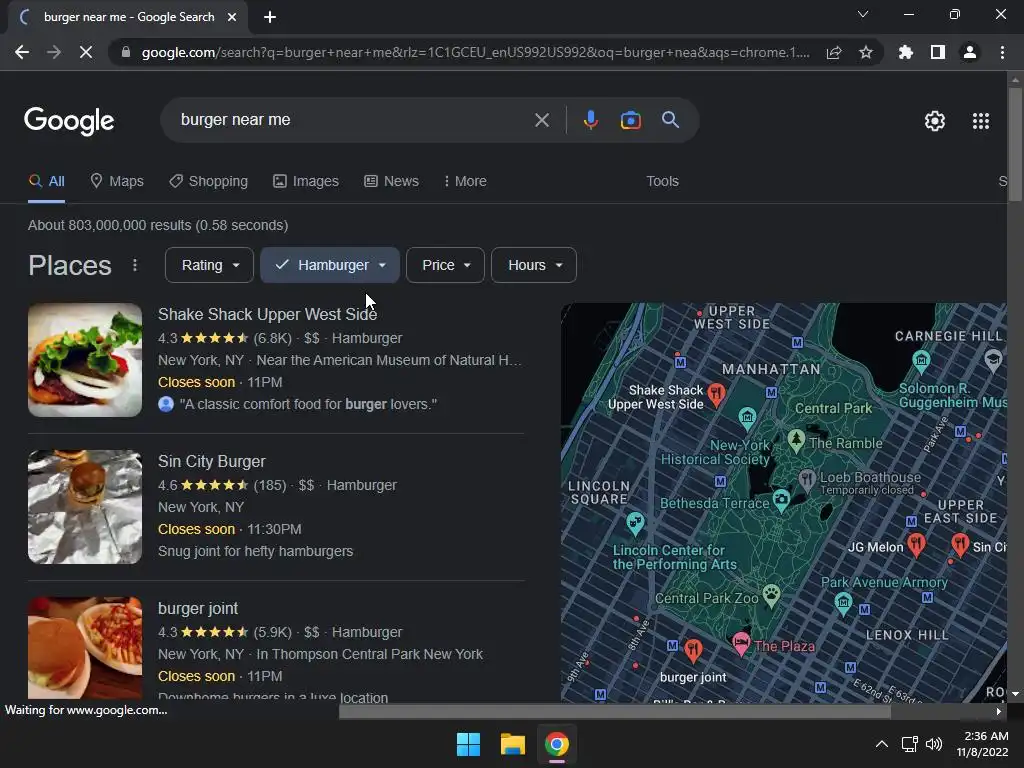Toggle the checked Hamburger filter

330,265
